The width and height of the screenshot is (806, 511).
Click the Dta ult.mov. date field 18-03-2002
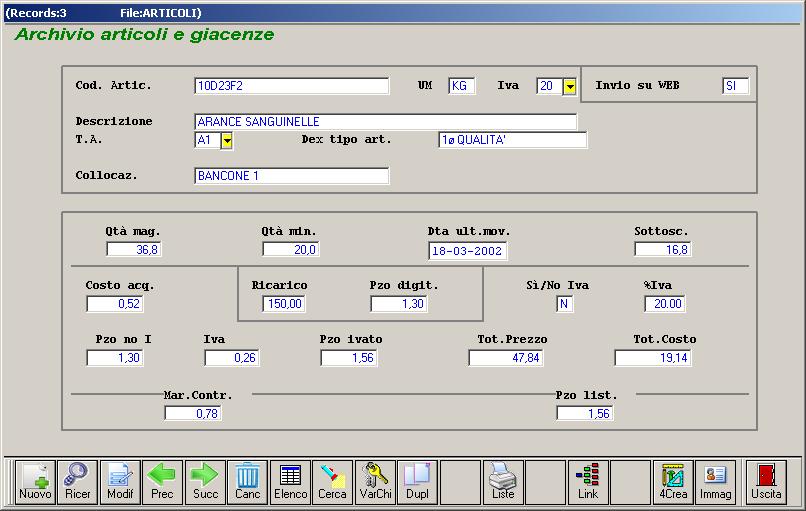(x=468, y=251)
